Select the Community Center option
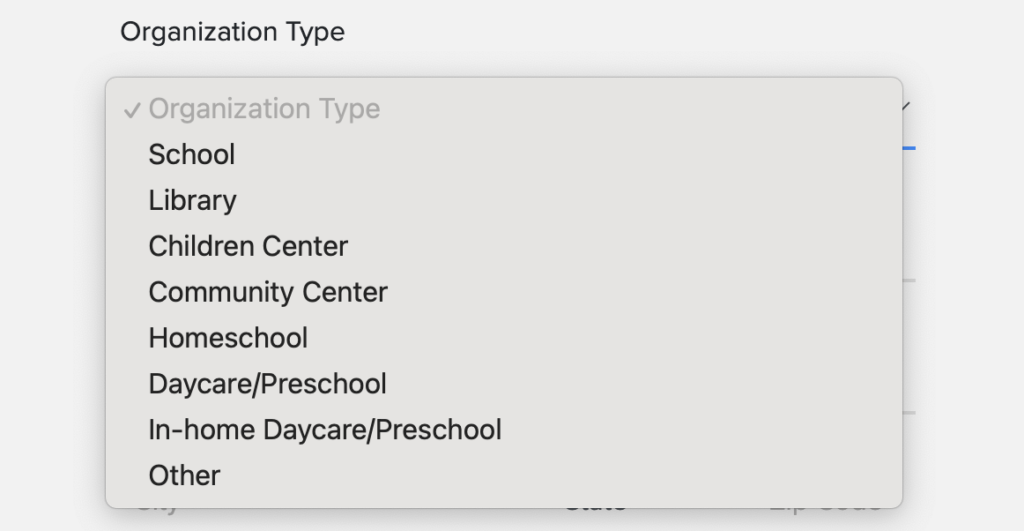Image resolution: width=1024 pixels, height=531 pixels. 268,293
